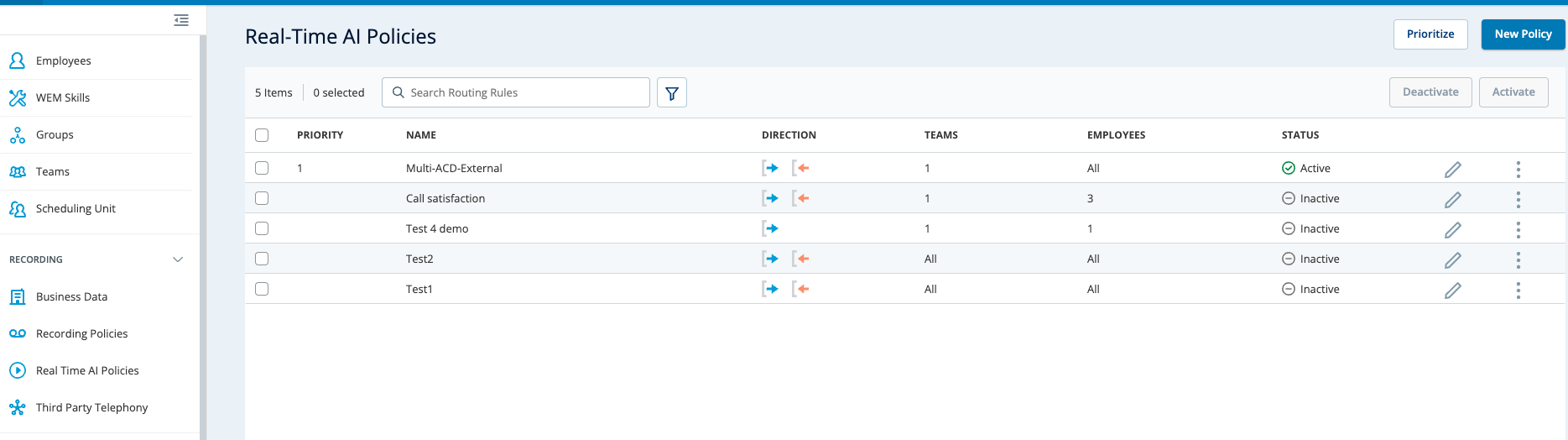Click the Recording Policies voicemail icon
This screenshot has height=440, width=1568.
pyautogui.click(x=18, y=333)
